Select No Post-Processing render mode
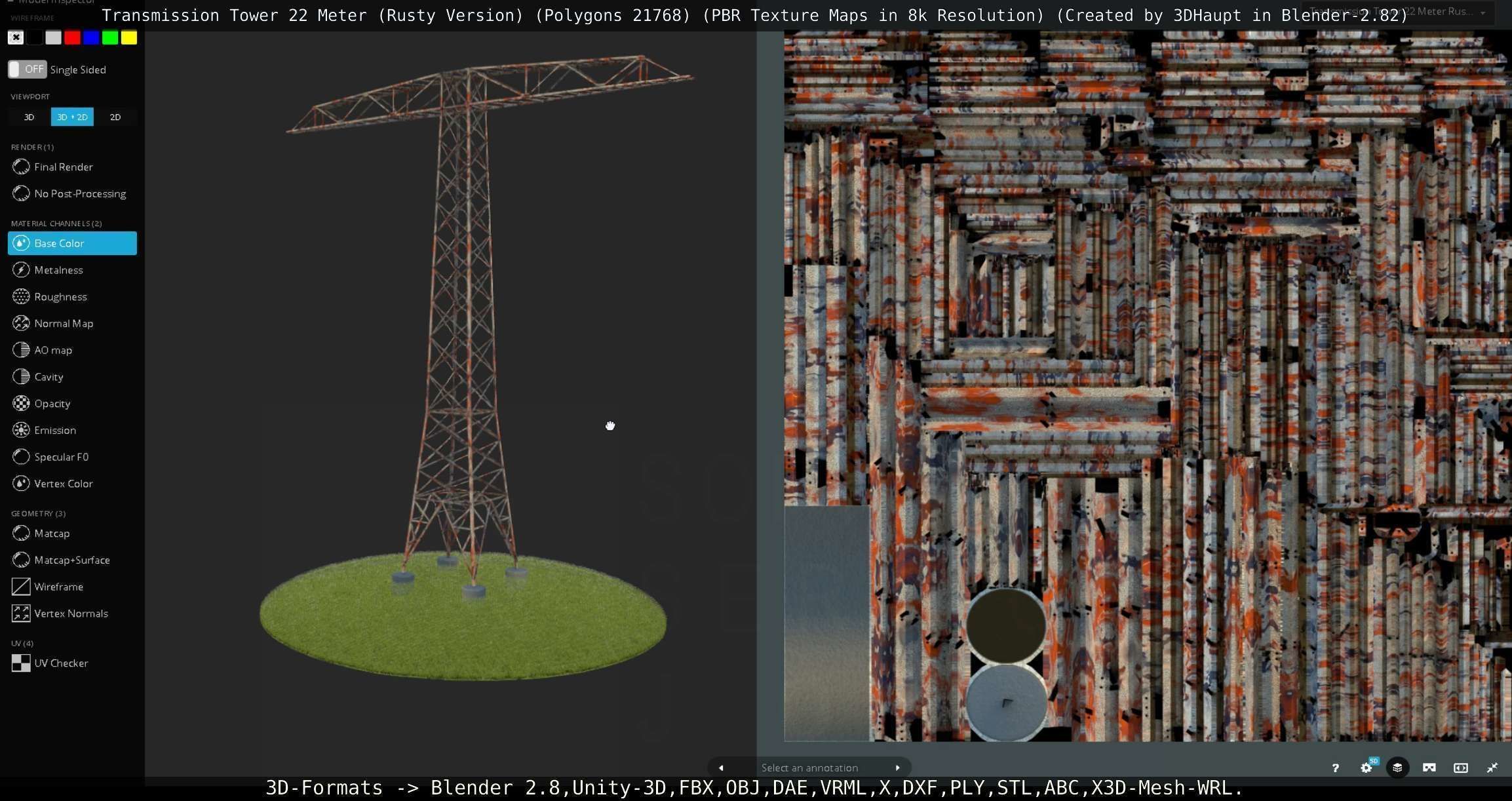Viewport: 1512px width, 801px height. 72,194
